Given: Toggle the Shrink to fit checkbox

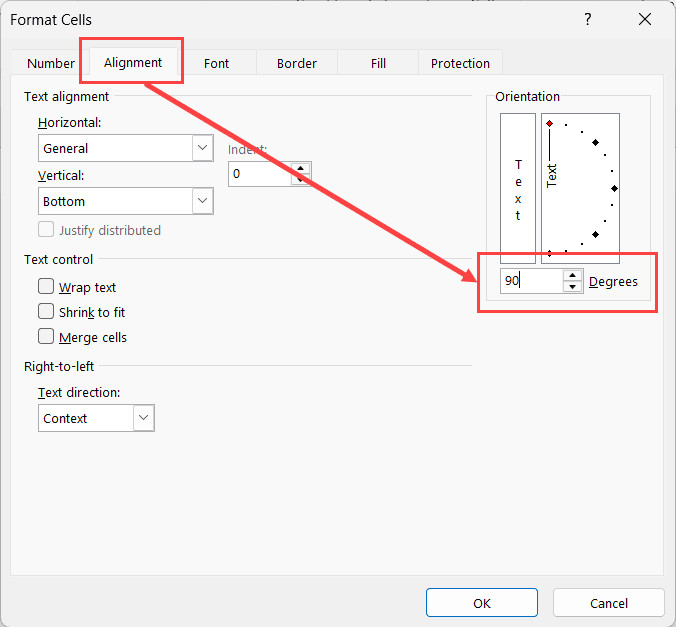Looking at the screenshot, I should click(46, 312).
